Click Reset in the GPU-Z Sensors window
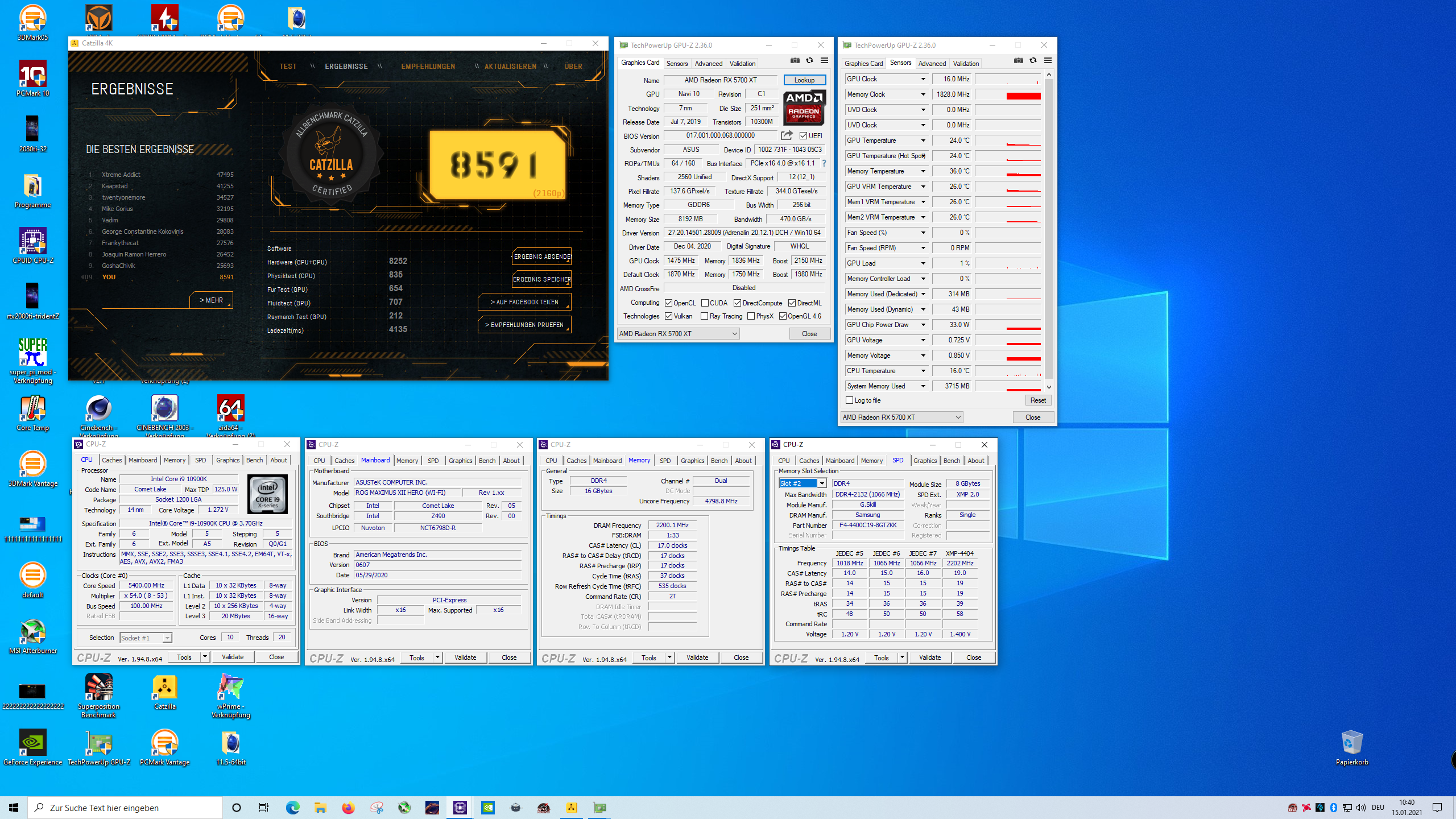 (1038, 400)
